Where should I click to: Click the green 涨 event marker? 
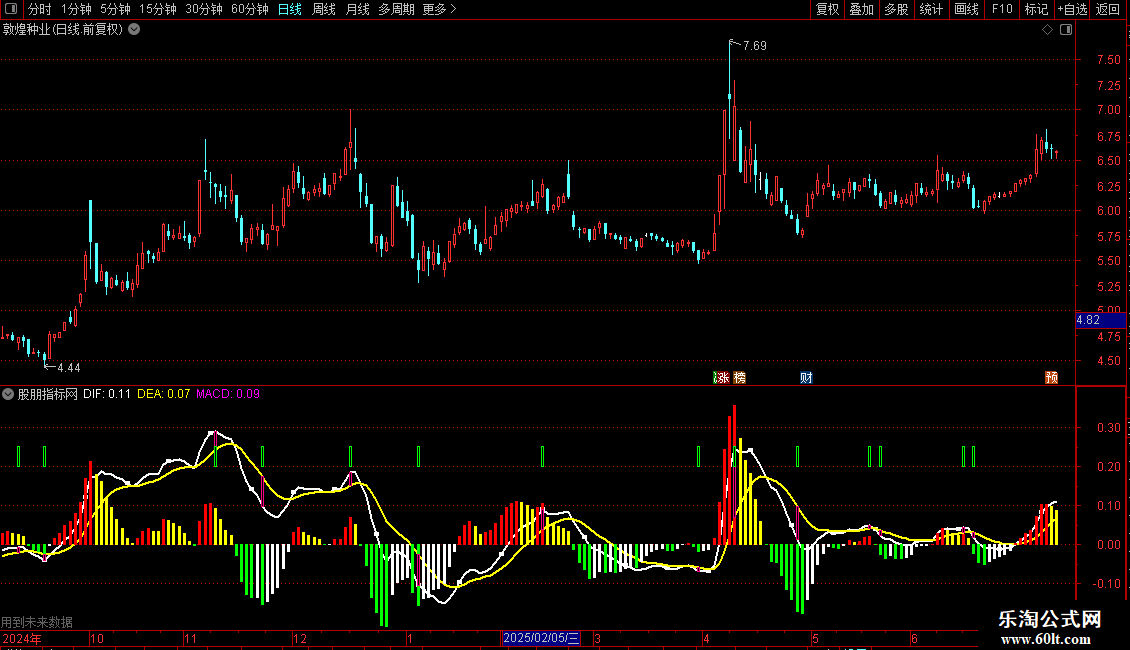point(721,378)
